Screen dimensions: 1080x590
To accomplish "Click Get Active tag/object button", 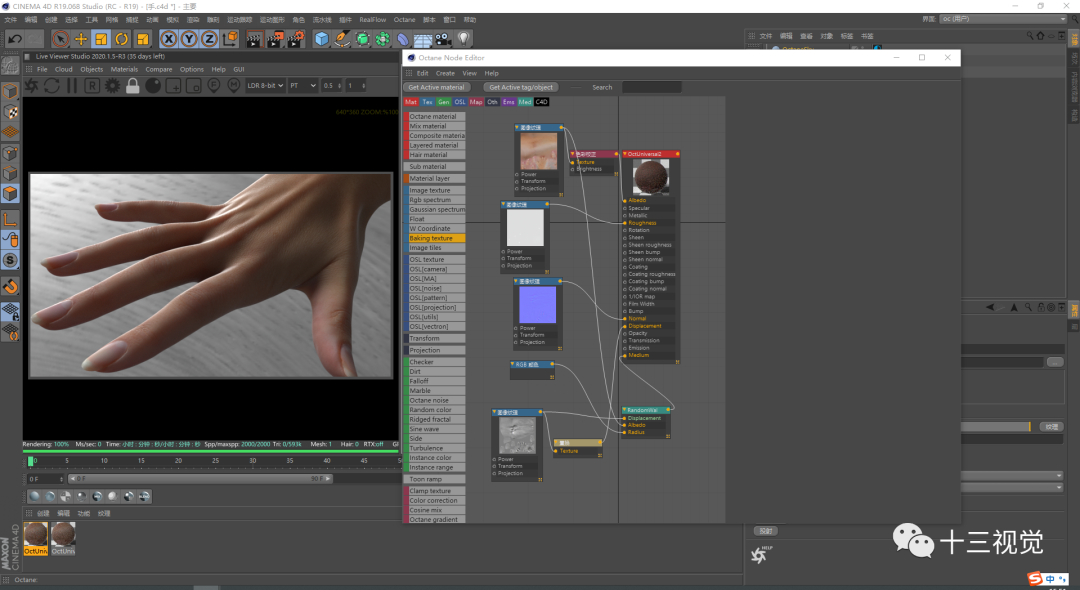I will (521, 87).
